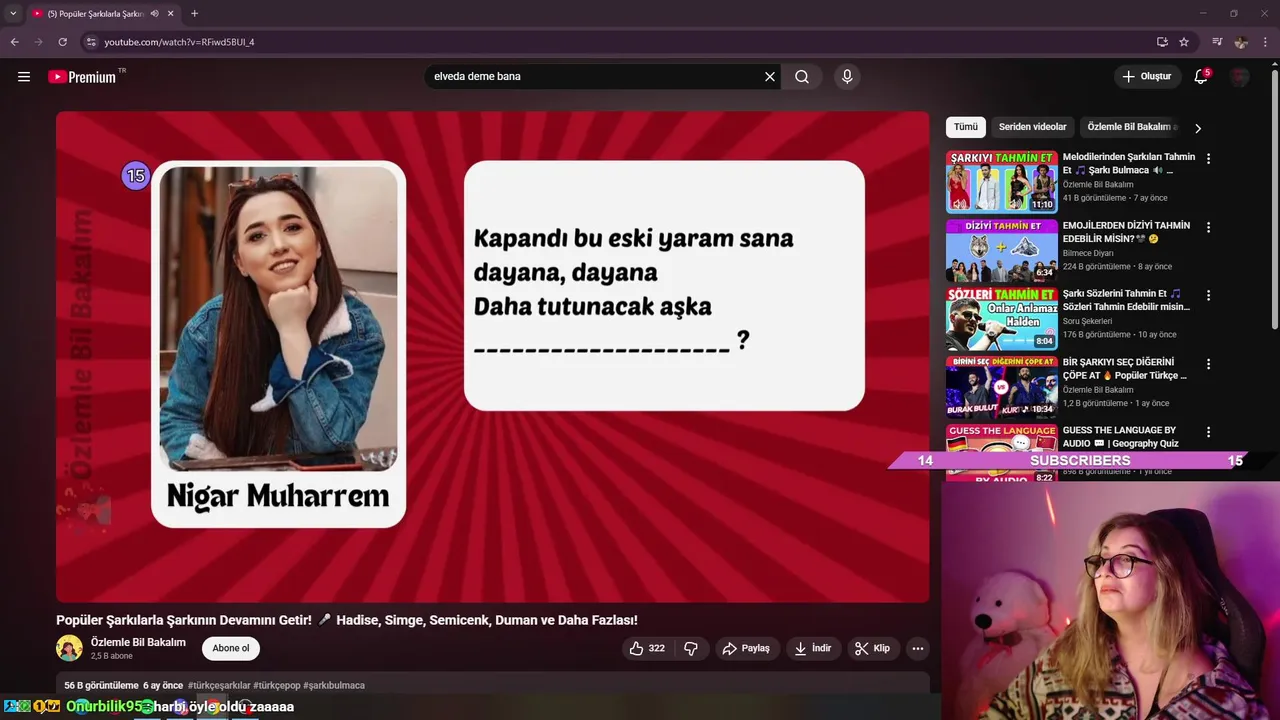Like the video with 322 likes
This screenshot has width=1280, height=720.
(647, 648)
